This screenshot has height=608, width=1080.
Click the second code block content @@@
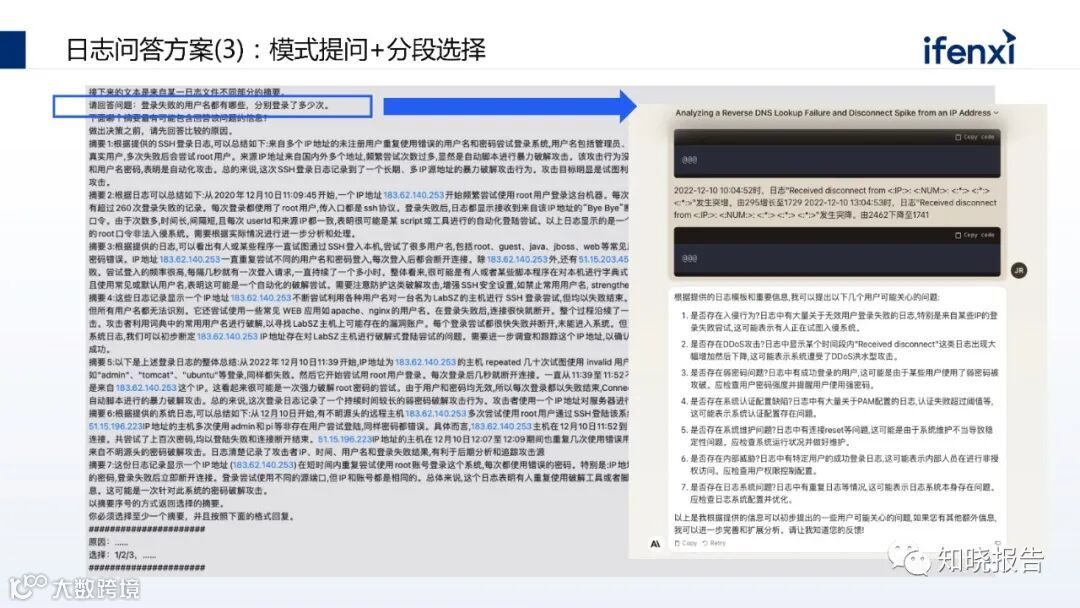689,259
